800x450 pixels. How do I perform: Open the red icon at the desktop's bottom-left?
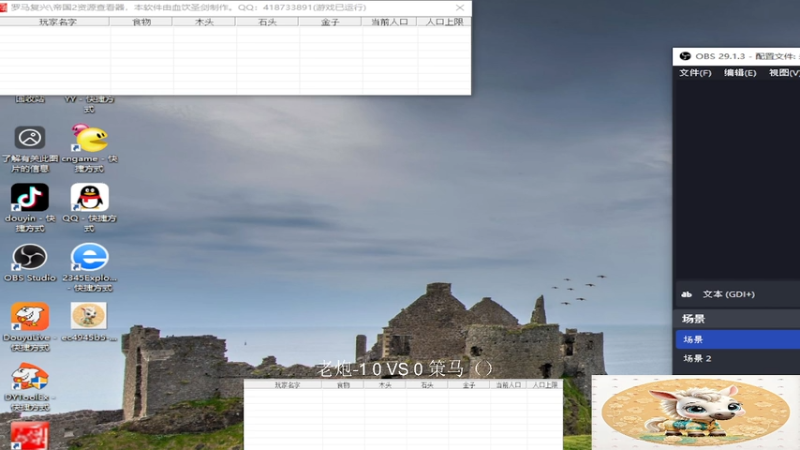[x=30, y=435]
